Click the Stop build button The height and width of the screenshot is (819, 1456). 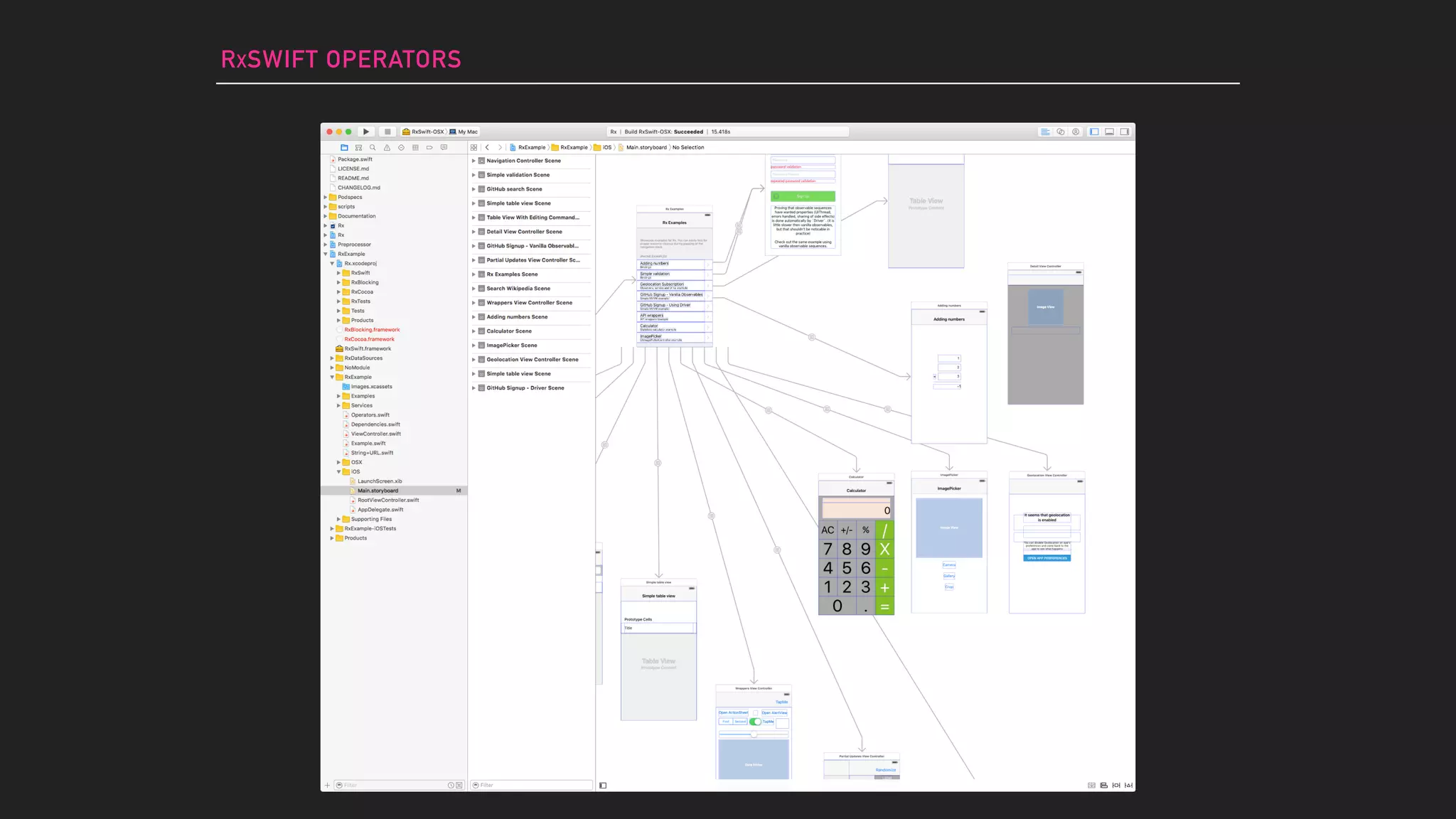pyautogui.click(x=387, y=132)
